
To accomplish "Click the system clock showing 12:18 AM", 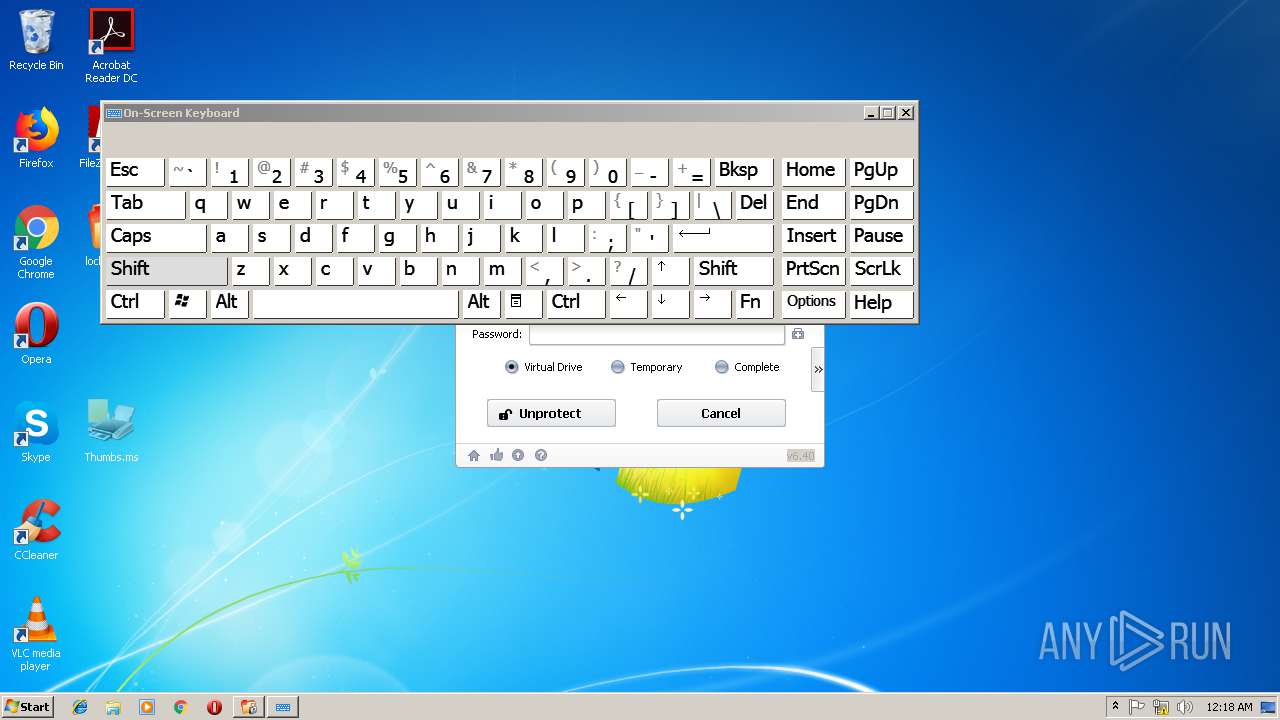I will click(x=1229, y=707).
